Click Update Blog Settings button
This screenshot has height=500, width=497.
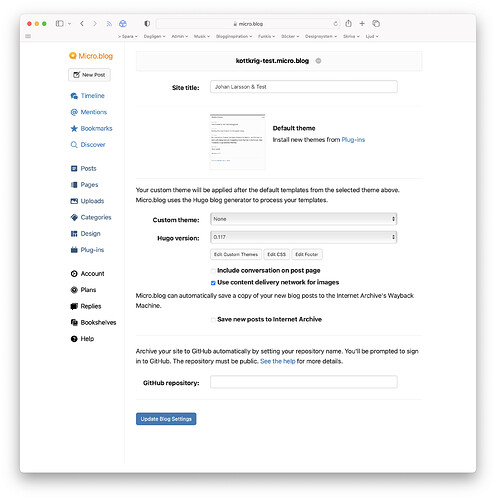(x=166, y=419)
